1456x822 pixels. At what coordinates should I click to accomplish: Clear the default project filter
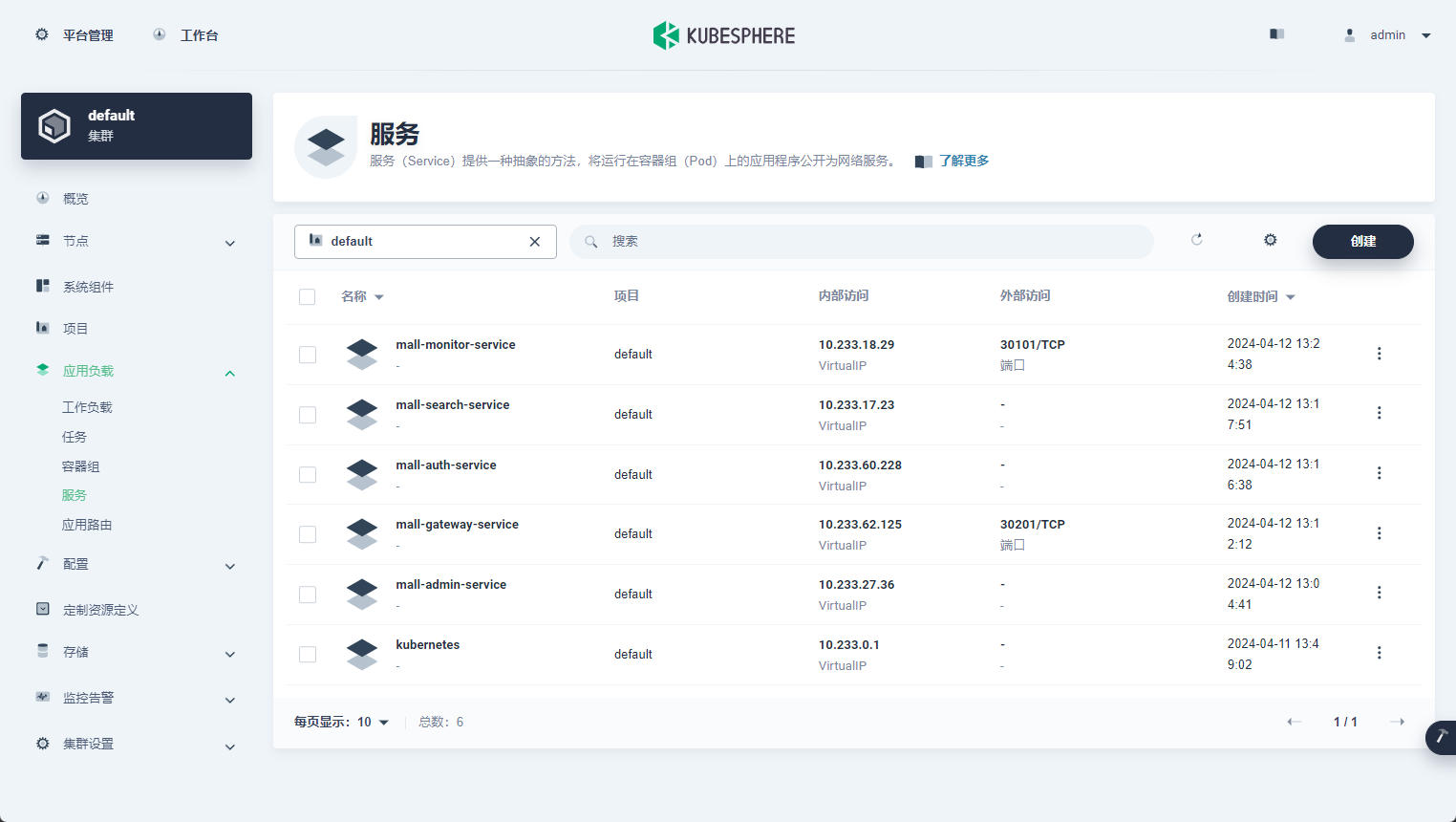pos(535,242)
